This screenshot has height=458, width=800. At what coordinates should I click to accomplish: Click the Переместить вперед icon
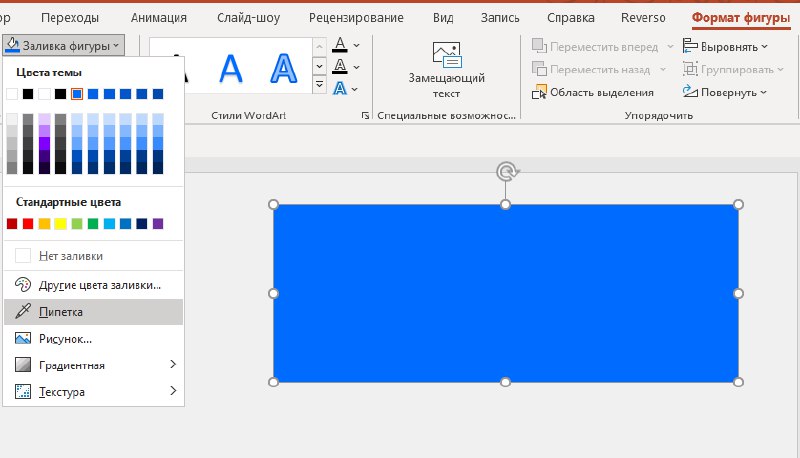point(539,46)
